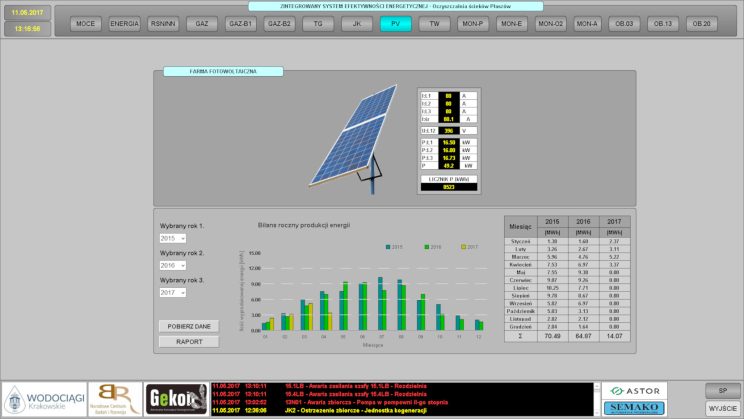Viewport: 744px width, 419px height.
Task: Click the research center BR logo
Action: [114, 399]
